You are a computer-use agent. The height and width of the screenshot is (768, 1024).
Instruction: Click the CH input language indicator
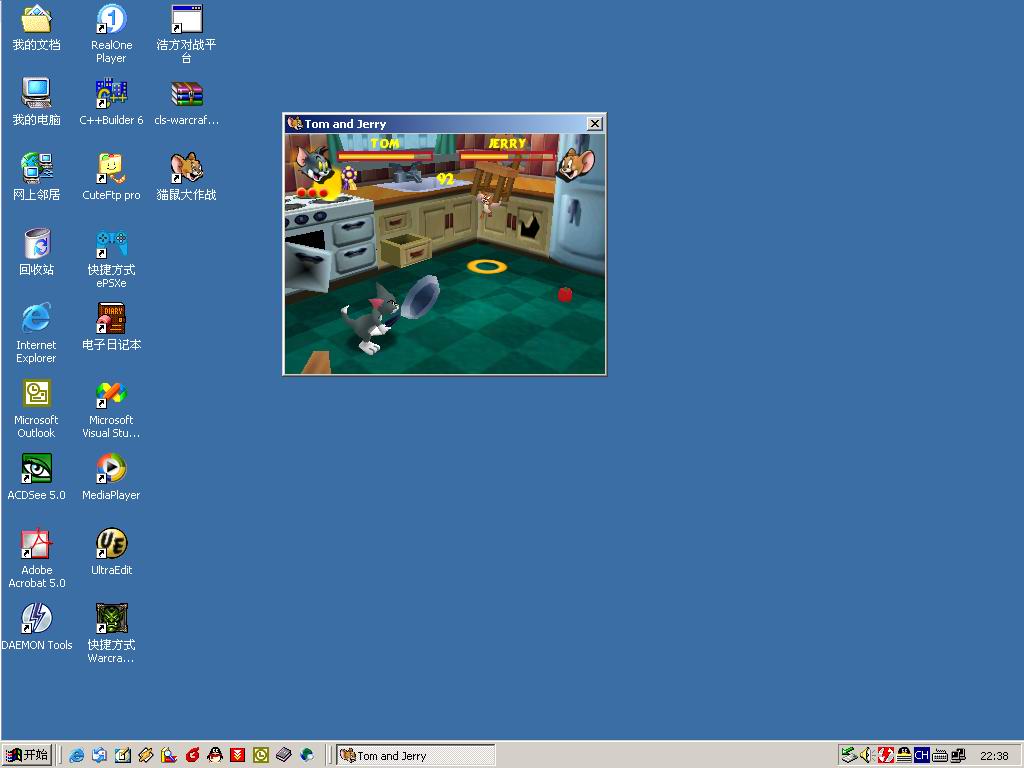921,756
